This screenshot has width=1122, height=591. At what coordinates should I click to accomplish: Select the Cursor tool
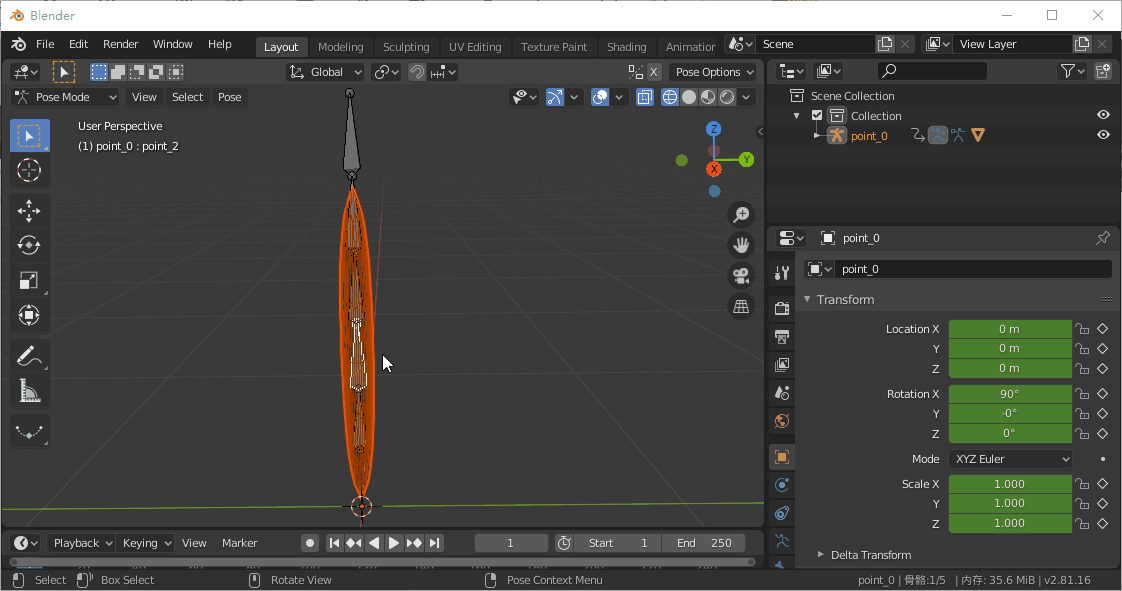click(29, 170)
